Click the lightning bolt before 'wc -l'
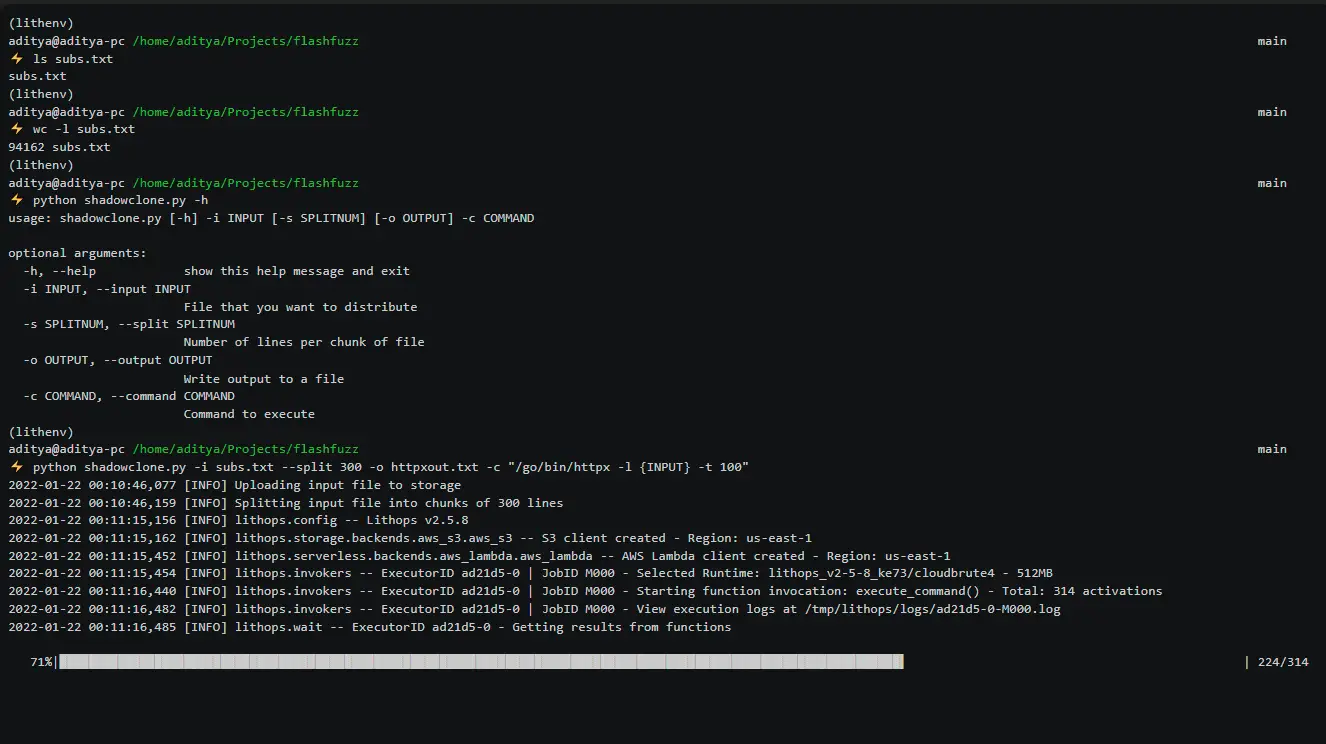The width and height of the screenshot is (1326, 744). pyautogui.click(x=16, y=129)
